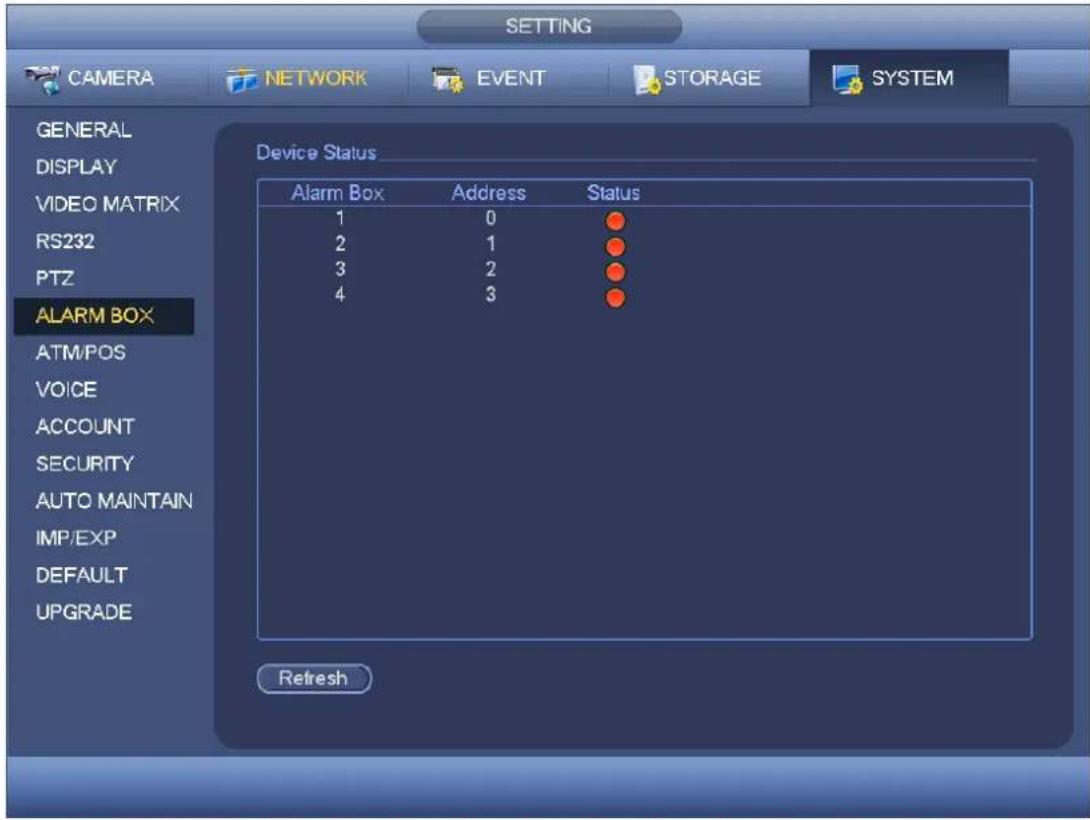This screenshot has height=820, width=1090.
Task: Click address 3 in Alarm Box 4 row
Action: click(491, 295)
